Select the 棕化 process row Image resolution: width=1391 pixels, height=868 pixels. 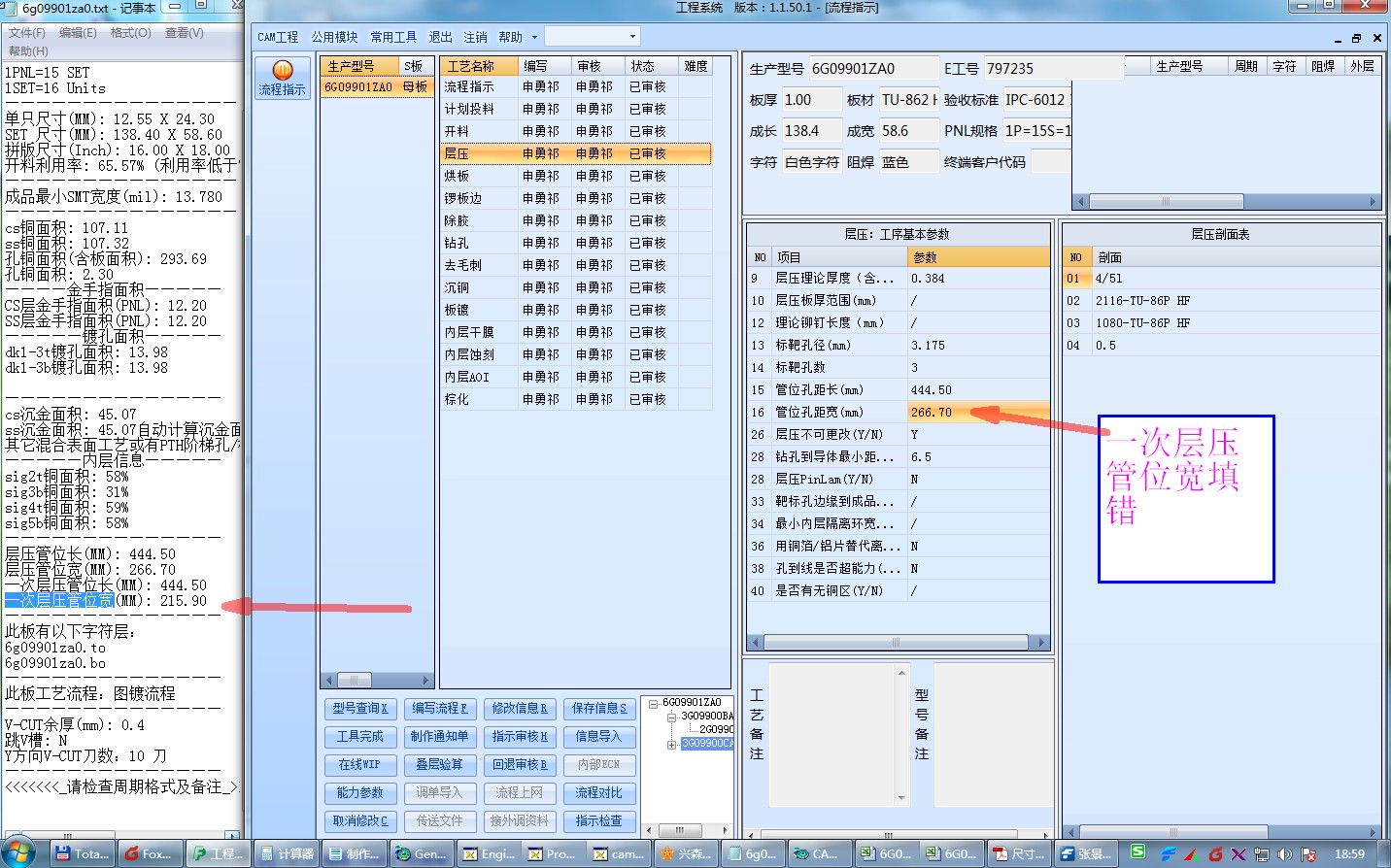(576, 399)
